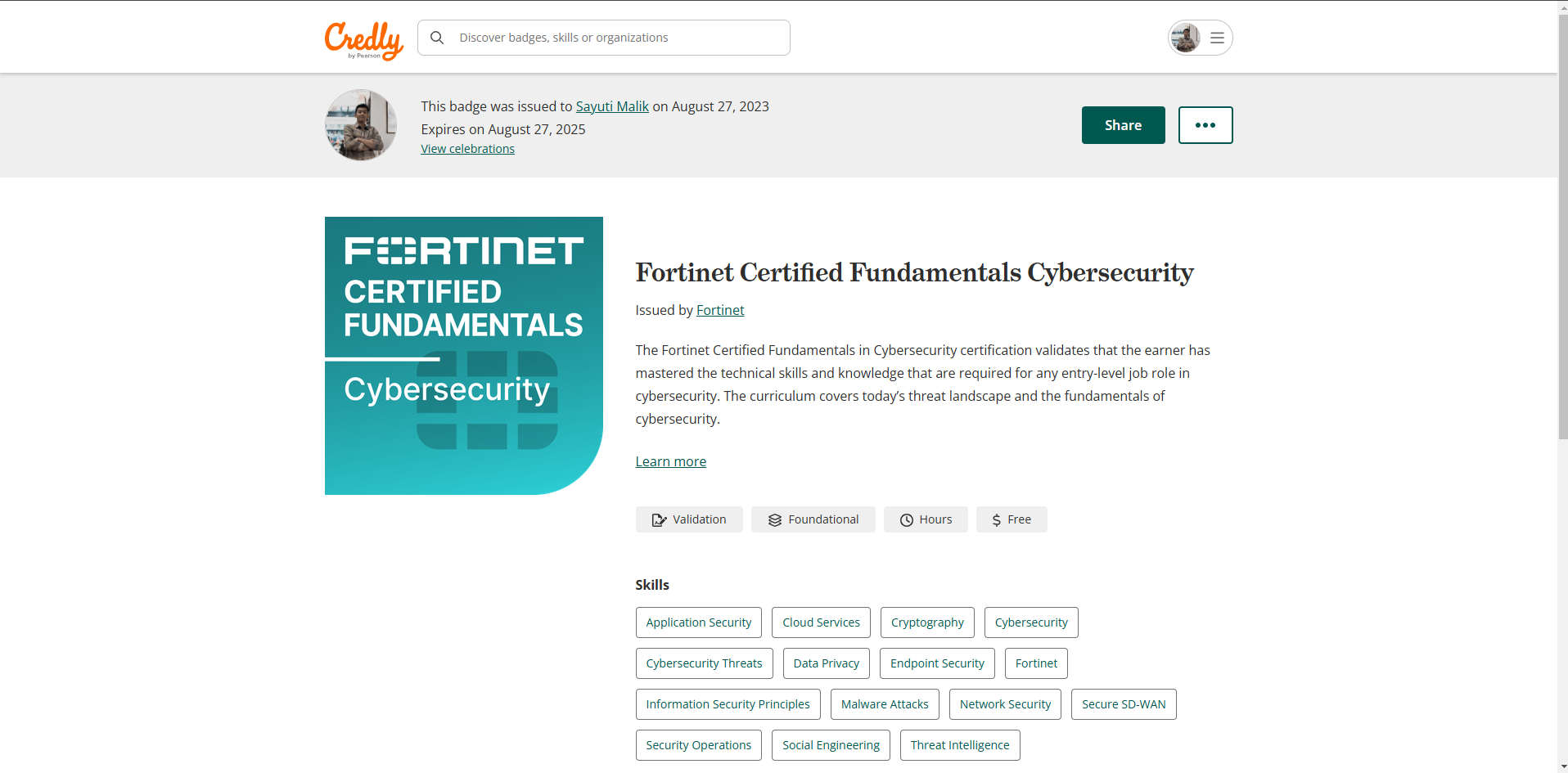Click the Fortinet Certified Fundamentals Cybersecurity heading
Image resolution: width=1568 pixels, height=773 pixels.
[x=914, y=272]
